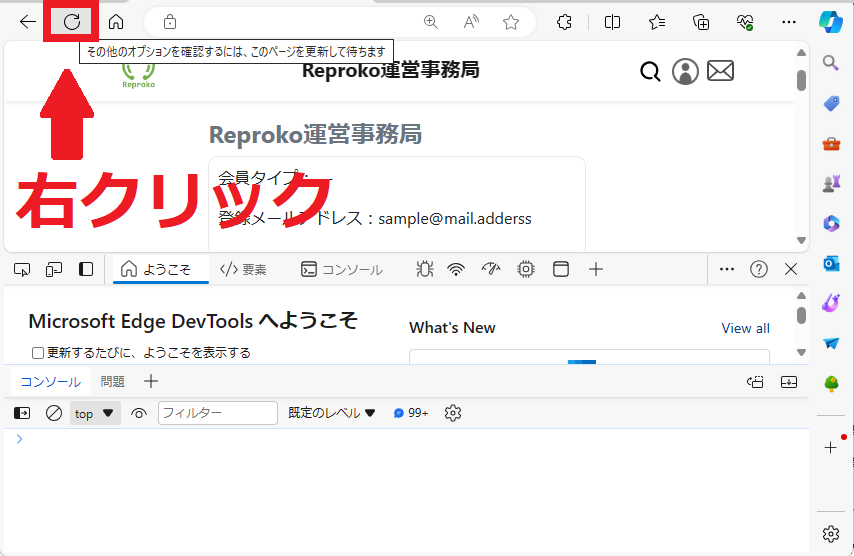Screen dimensions: 854x556
Task: Enable the 更新するたびに、ようこそを表示する checkbox
Action: pos(38,353)
